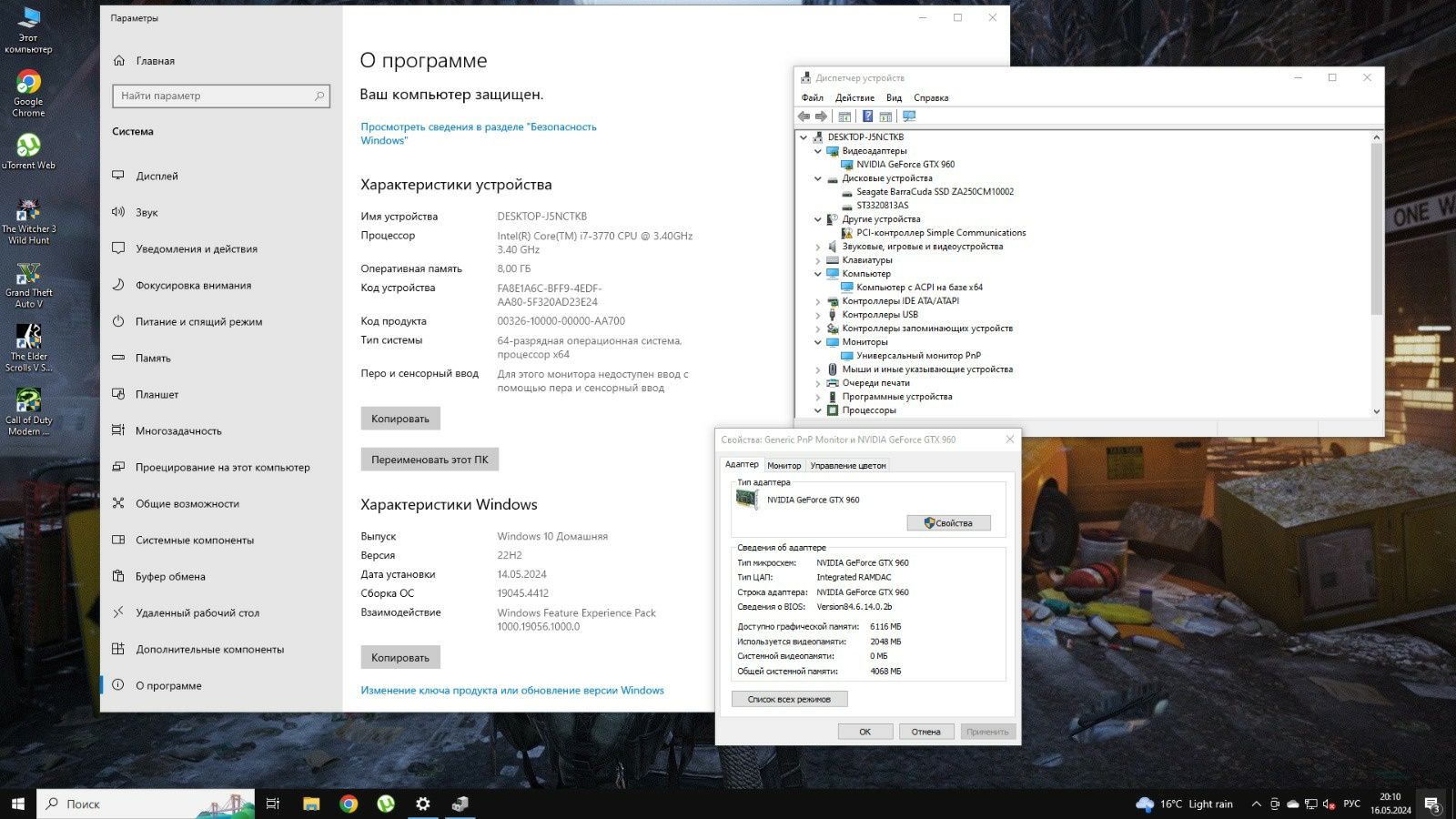Open Действие menu in Device Manager

click(x=854, y=97)
